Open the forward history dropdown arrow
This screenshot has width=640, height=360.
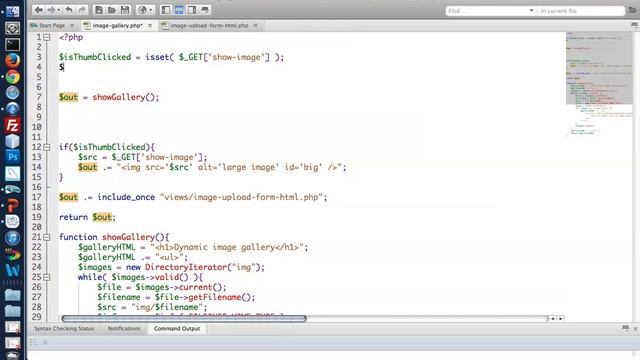point(59,10)
